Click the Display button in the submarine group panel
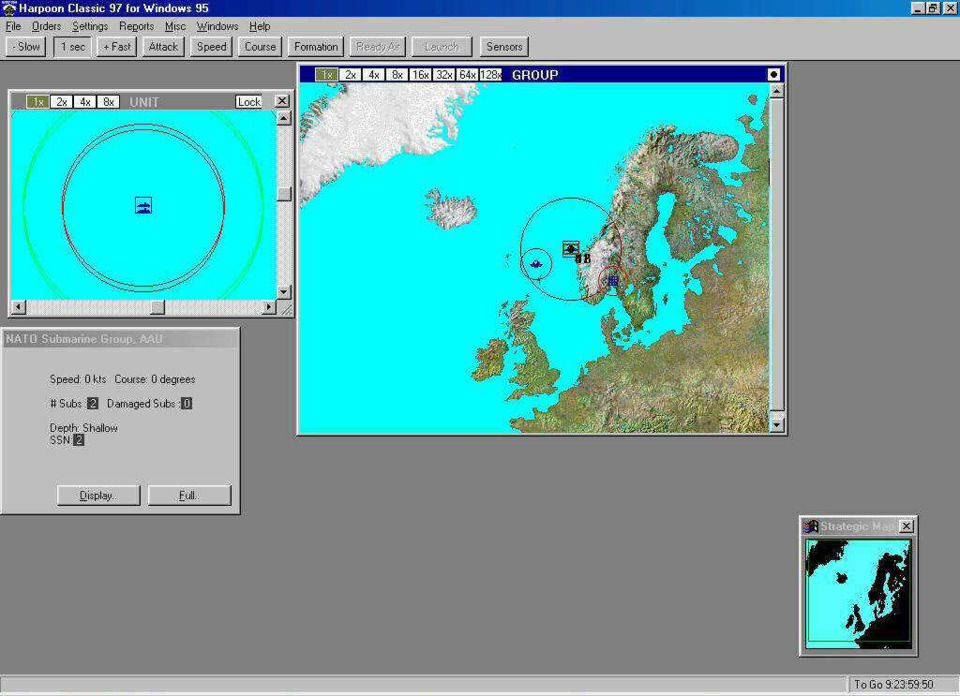 click(98, 495)
